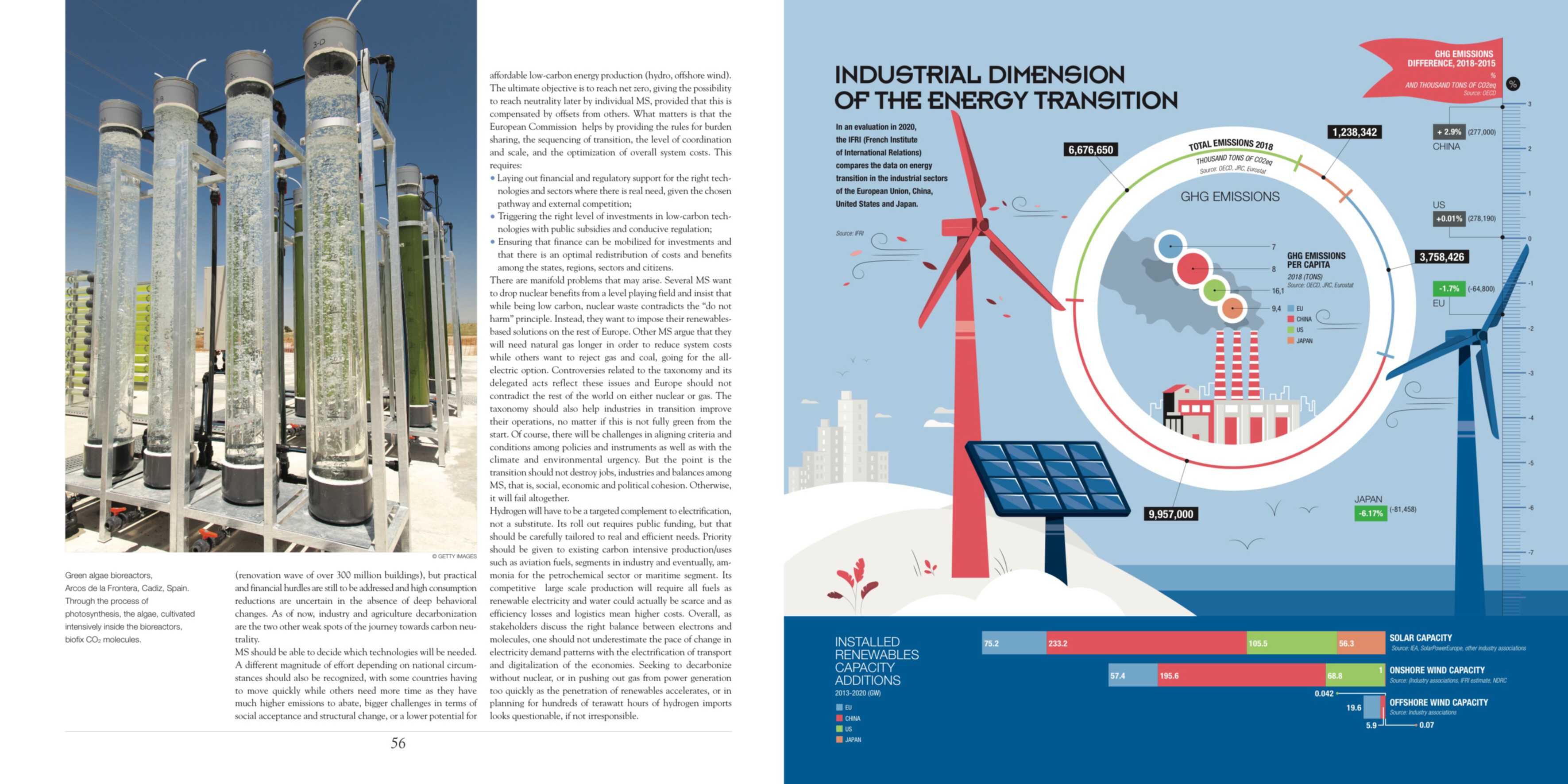
Task: Select the 195.6 onshore wind bar
Action: point(1242,675)
